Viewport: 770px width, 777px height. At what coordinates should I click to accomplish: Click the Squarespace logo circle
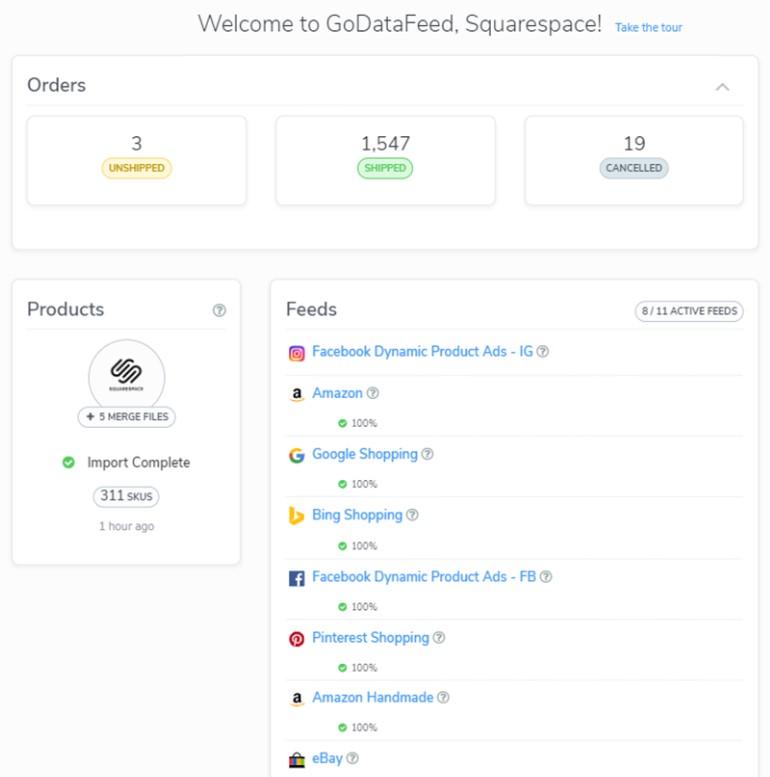click(126, 374)
